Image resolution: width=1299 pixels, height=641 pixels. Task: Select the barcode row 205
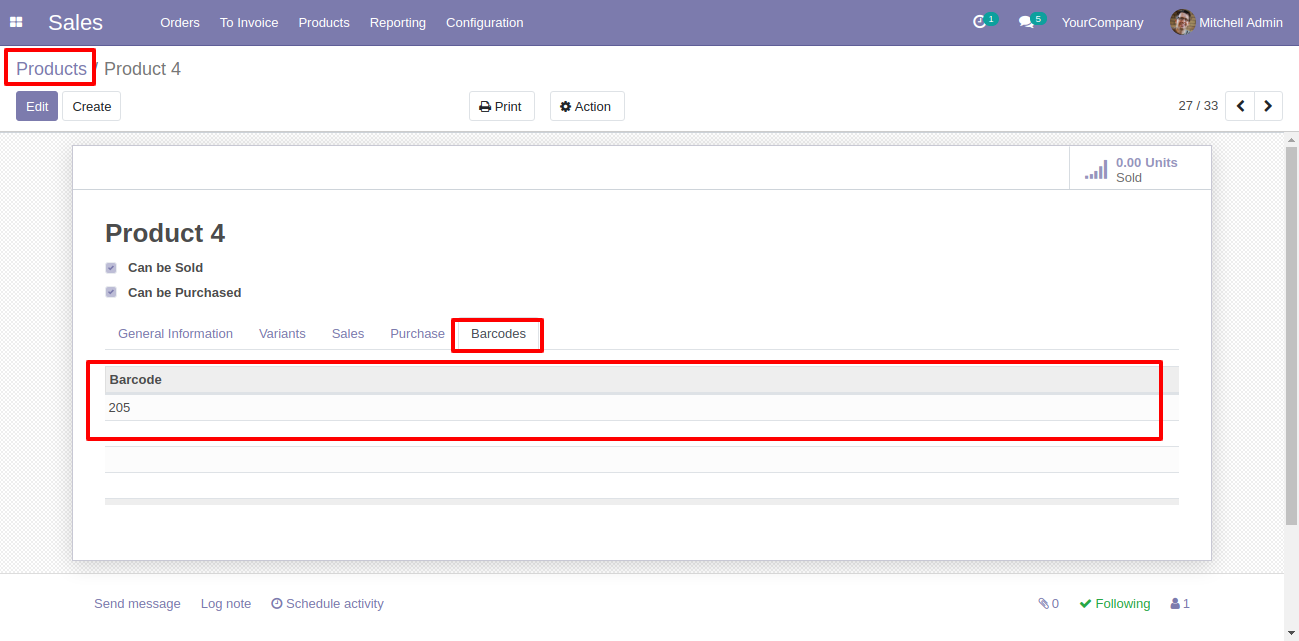(641, 408)
